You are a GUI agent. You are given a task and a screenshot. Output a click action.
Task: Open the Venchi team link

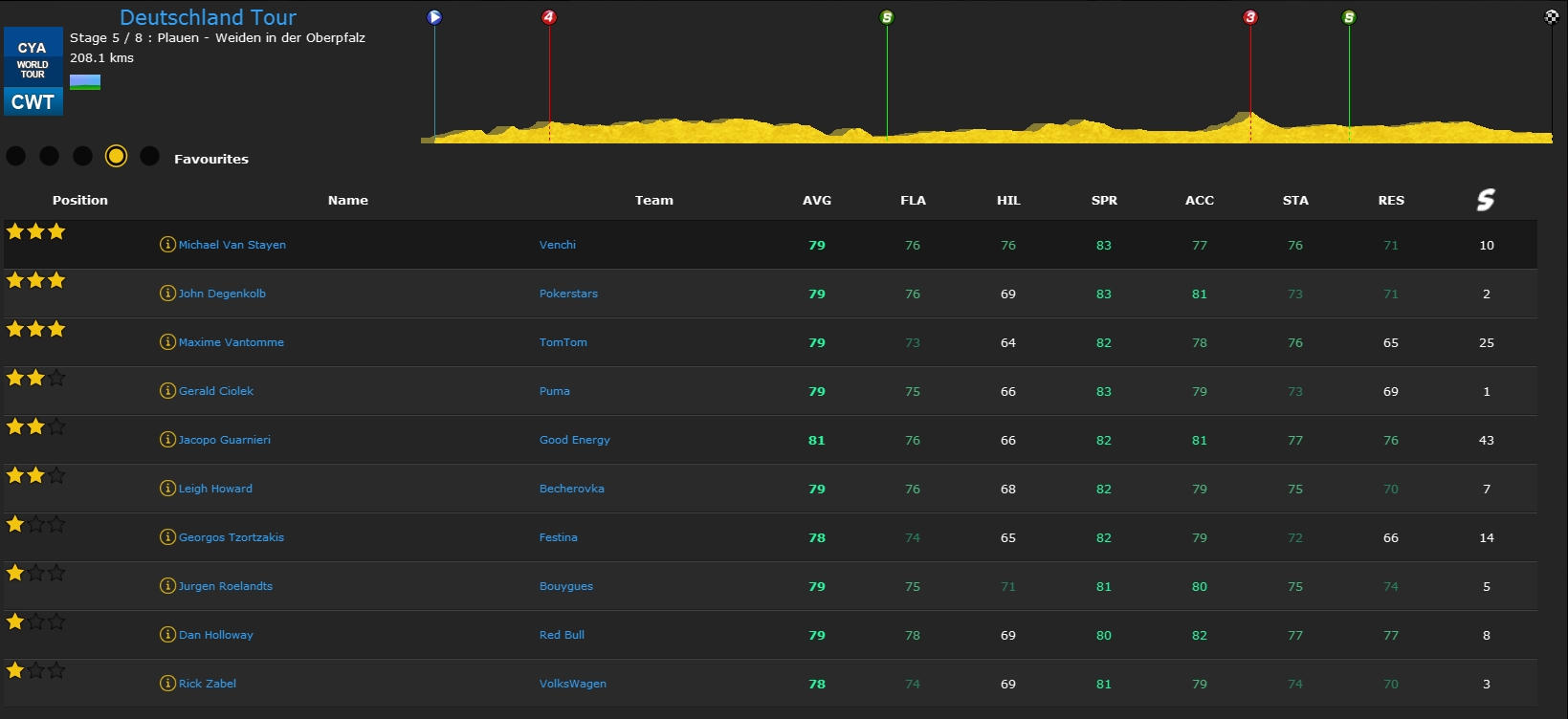tap(558, 245)
